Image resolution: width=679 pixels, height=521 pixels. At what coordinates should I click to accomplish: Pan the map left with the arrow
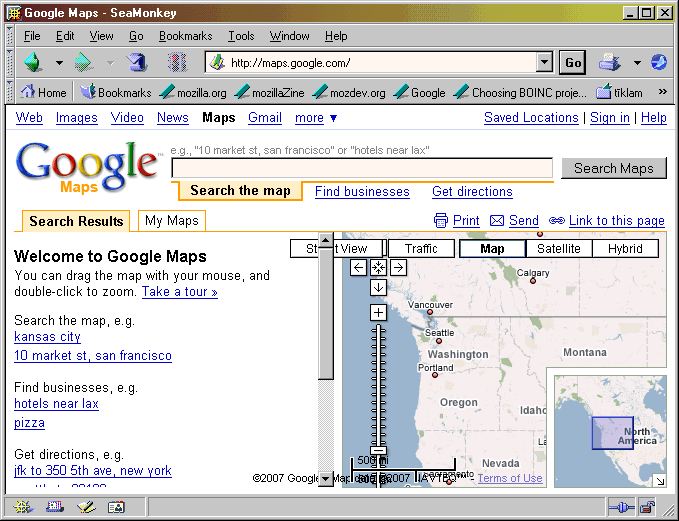[358, 268]
